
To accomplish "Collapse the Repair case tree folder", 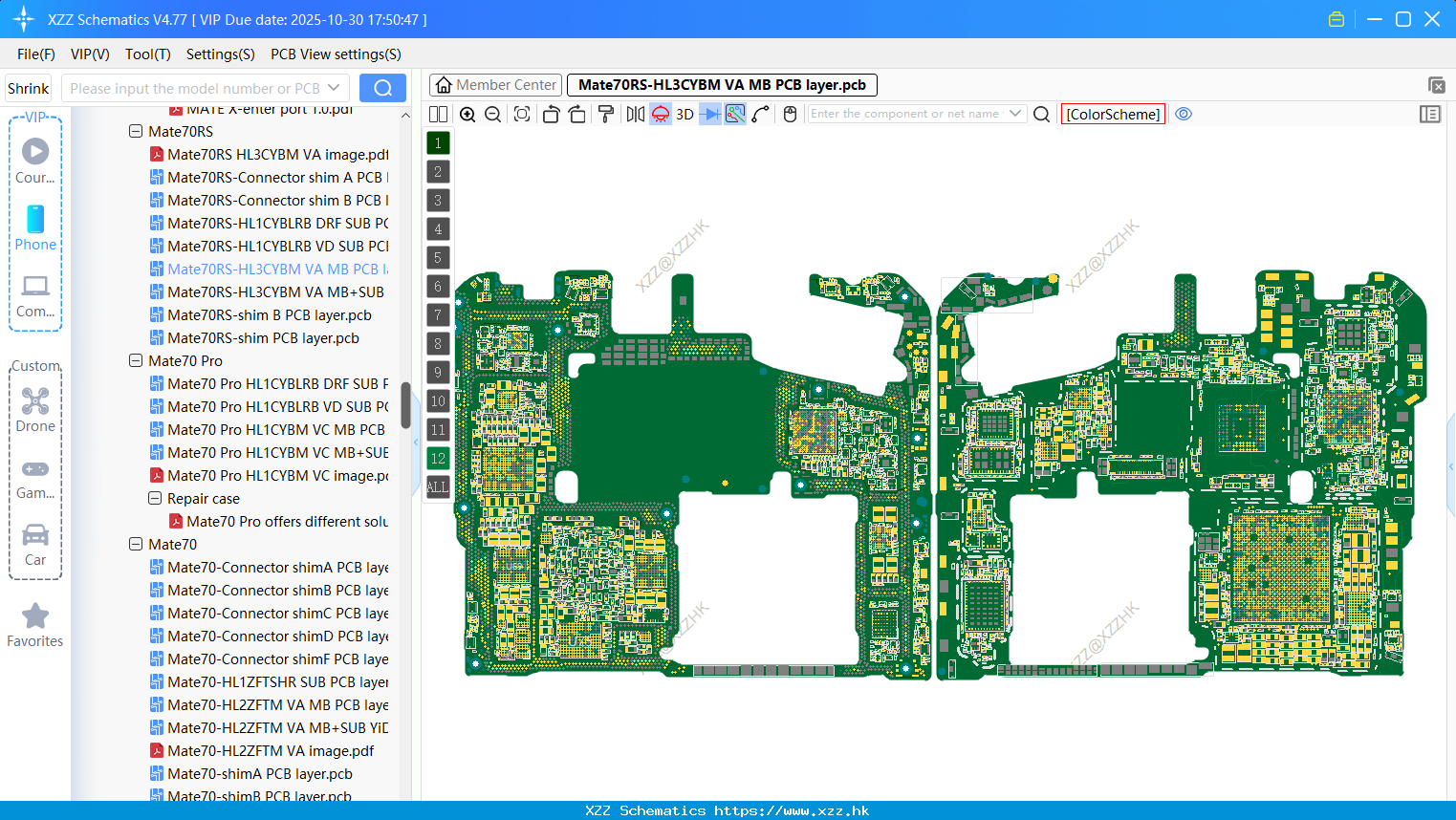I will [x=155, y=499].
